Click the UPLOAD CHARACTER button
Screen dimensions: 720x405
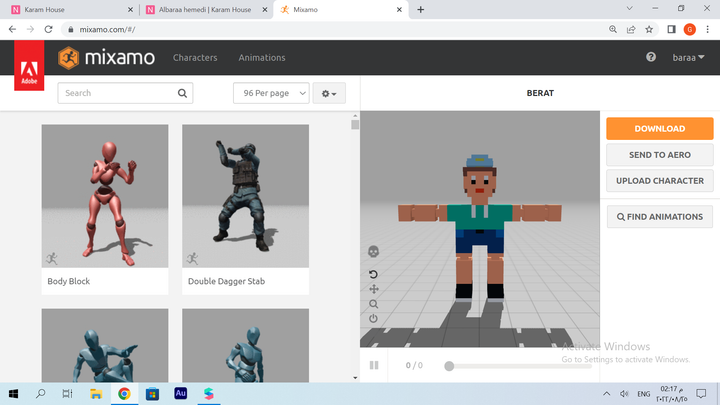[x=660, y=180]
